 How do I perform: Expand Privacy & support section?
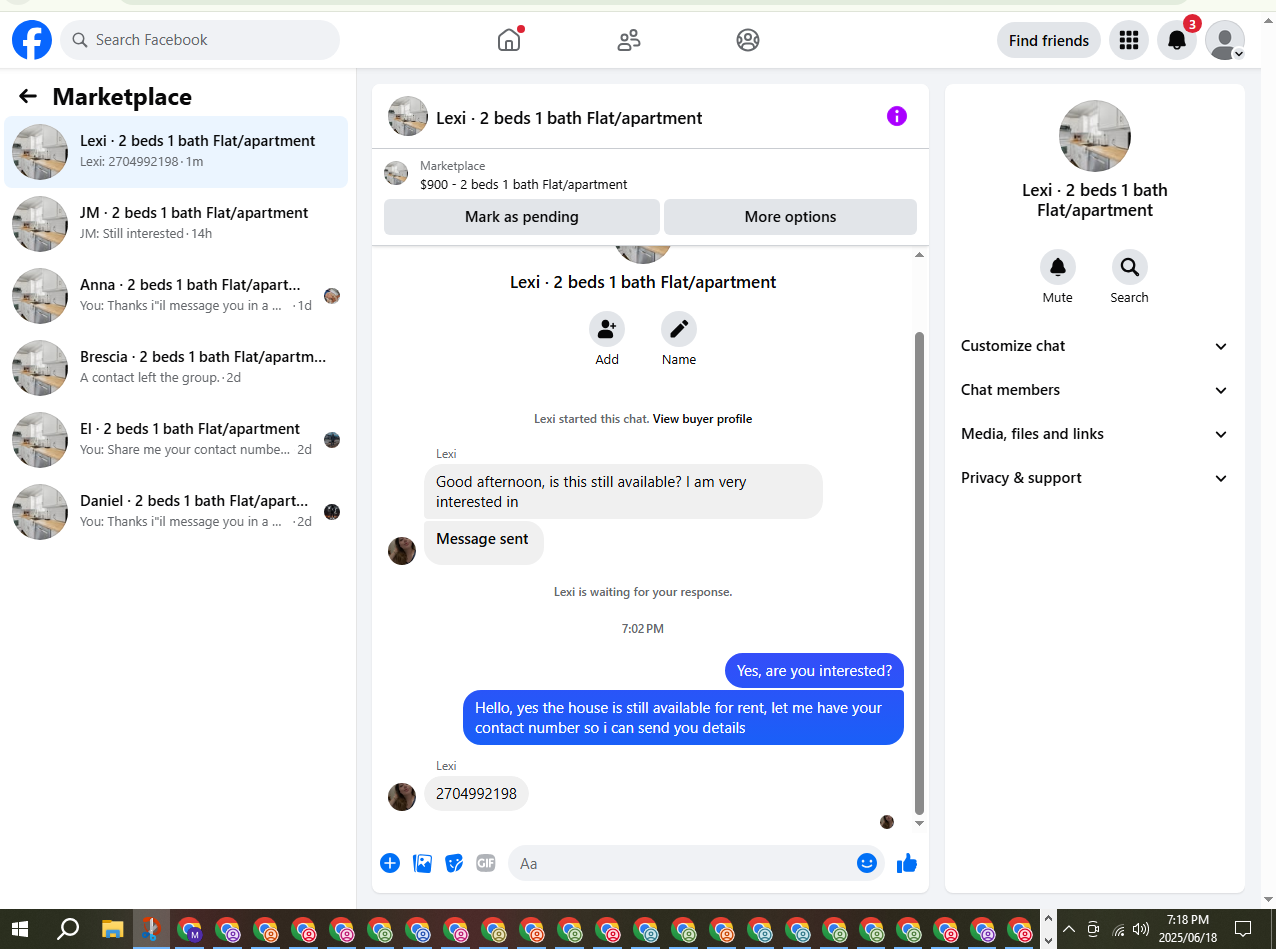point(1094,478)
